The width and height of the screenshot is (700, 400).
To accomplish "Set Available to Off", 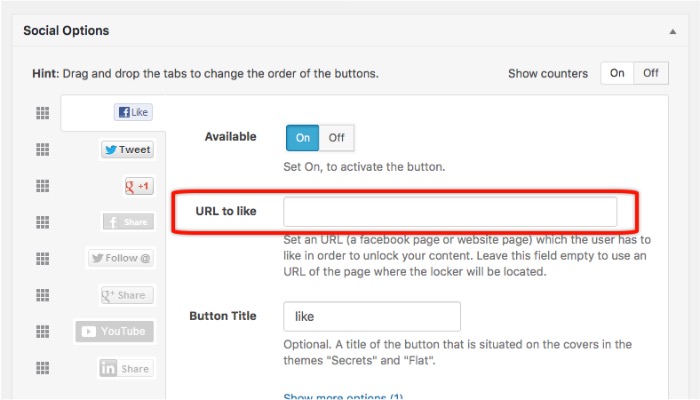I will coord(336,137).
